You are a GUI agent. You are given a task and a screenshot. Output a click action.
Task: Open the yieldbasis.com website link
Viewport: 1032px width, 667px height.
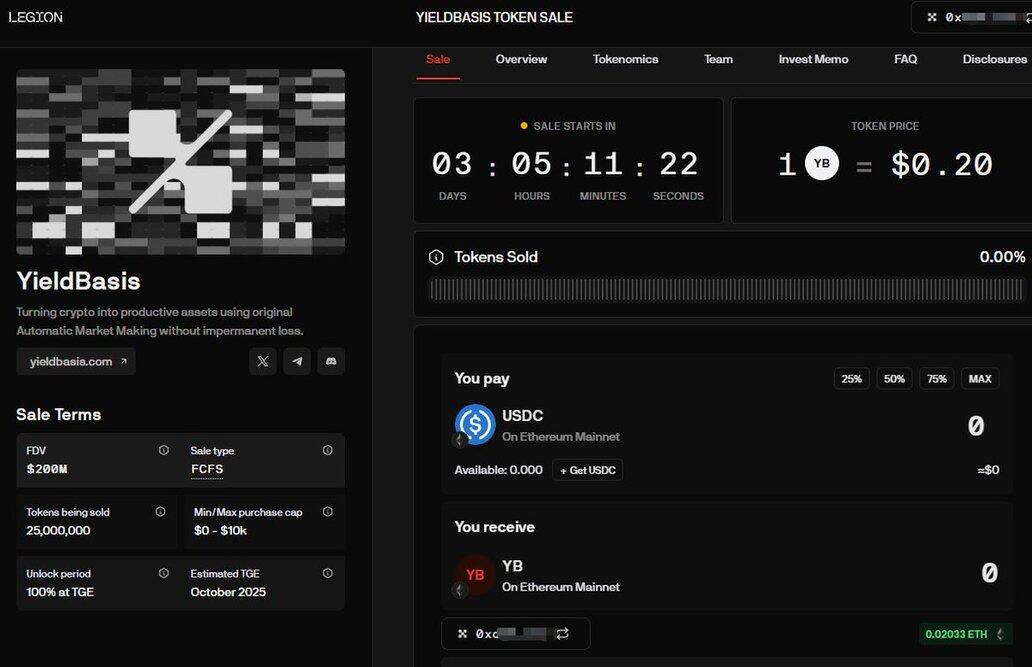pos(76,361)
